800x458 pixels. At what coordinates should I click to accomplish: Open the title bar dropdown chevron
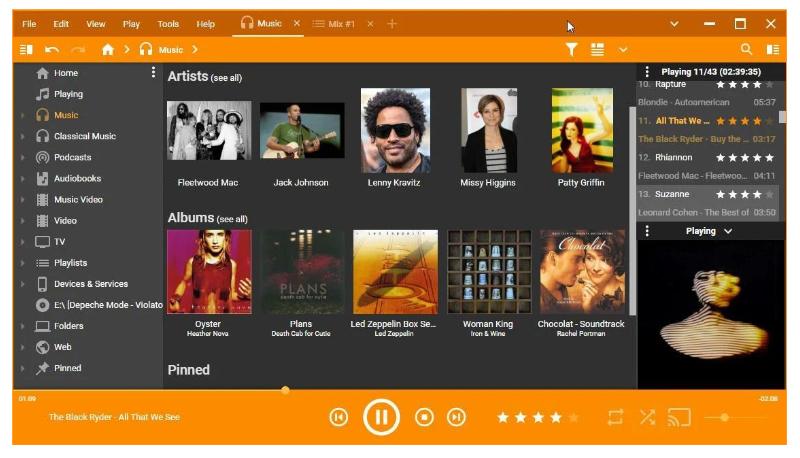point(674,24)
